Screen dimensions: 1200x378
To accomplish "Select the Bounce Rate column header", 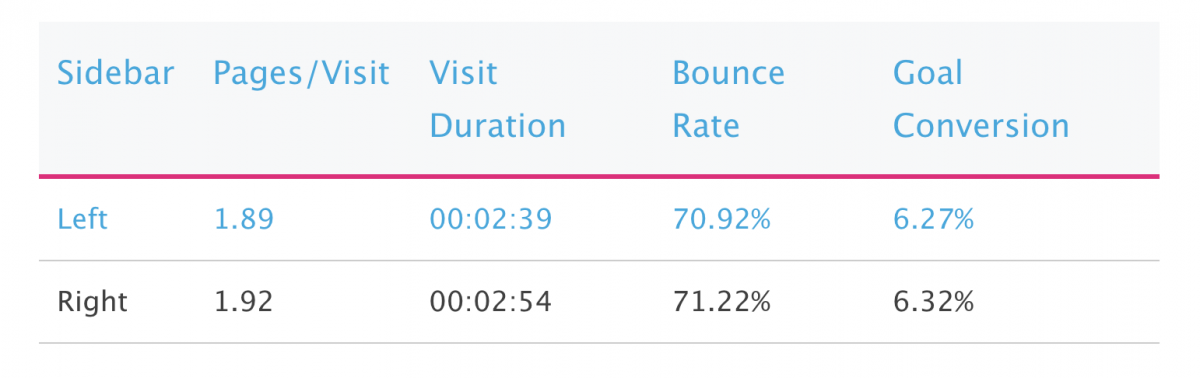I will click(x=728, y=99).
